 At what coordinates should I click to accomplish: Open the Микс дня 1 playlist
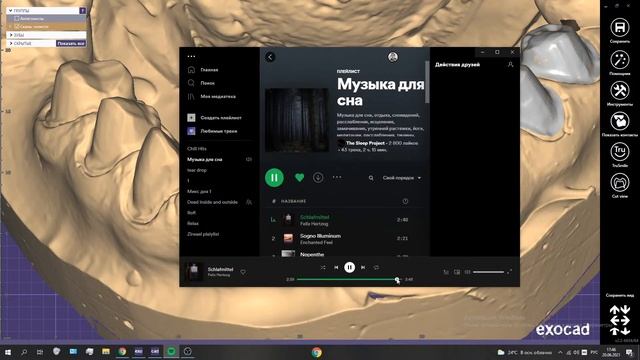199,191
